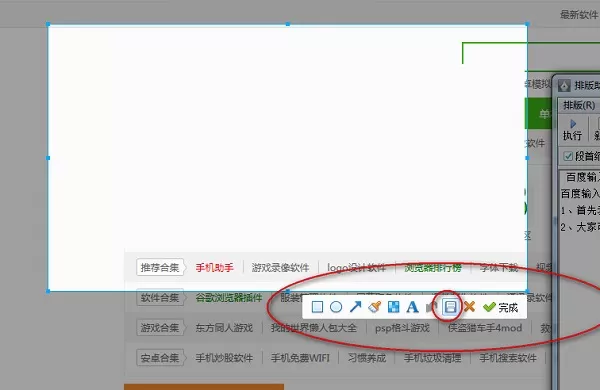This screenshot has width=600, height=390.
Task: Open the 游戏合集 category
Action: tap(160, 328)
